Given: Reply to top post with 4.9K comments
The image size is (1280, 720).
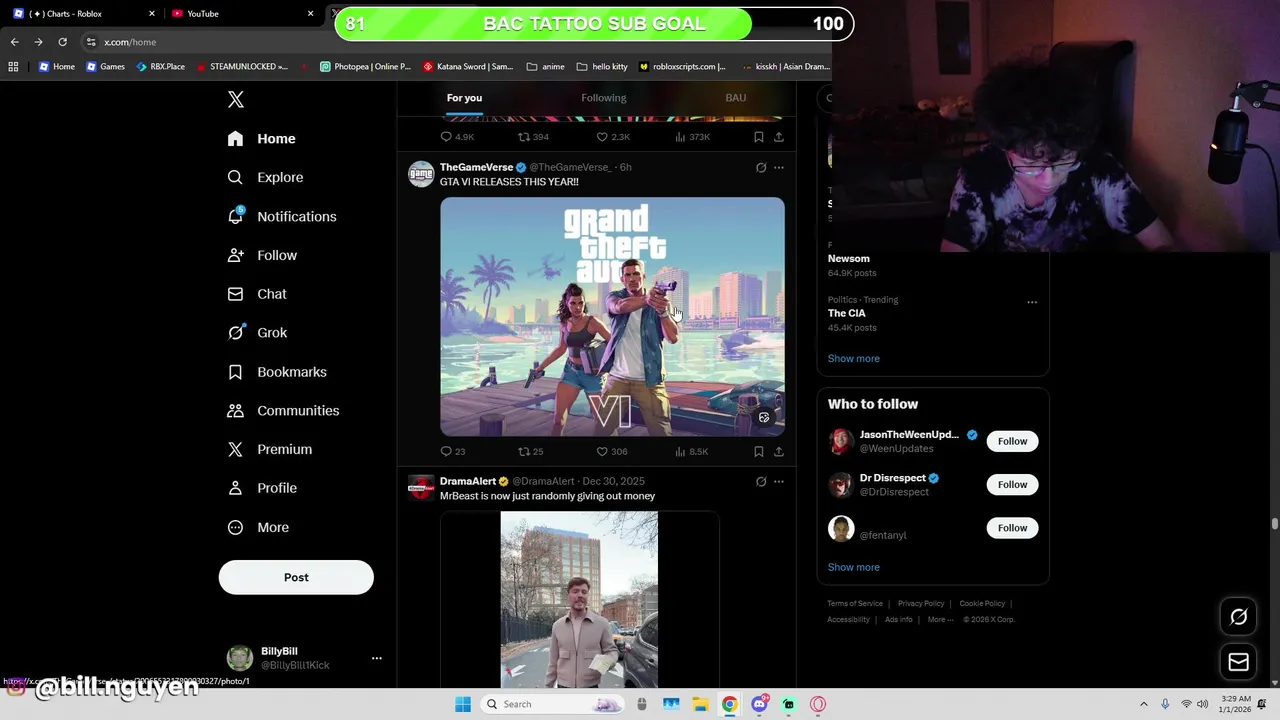Looking at the screenshot, I should click(x=457, y=137).
